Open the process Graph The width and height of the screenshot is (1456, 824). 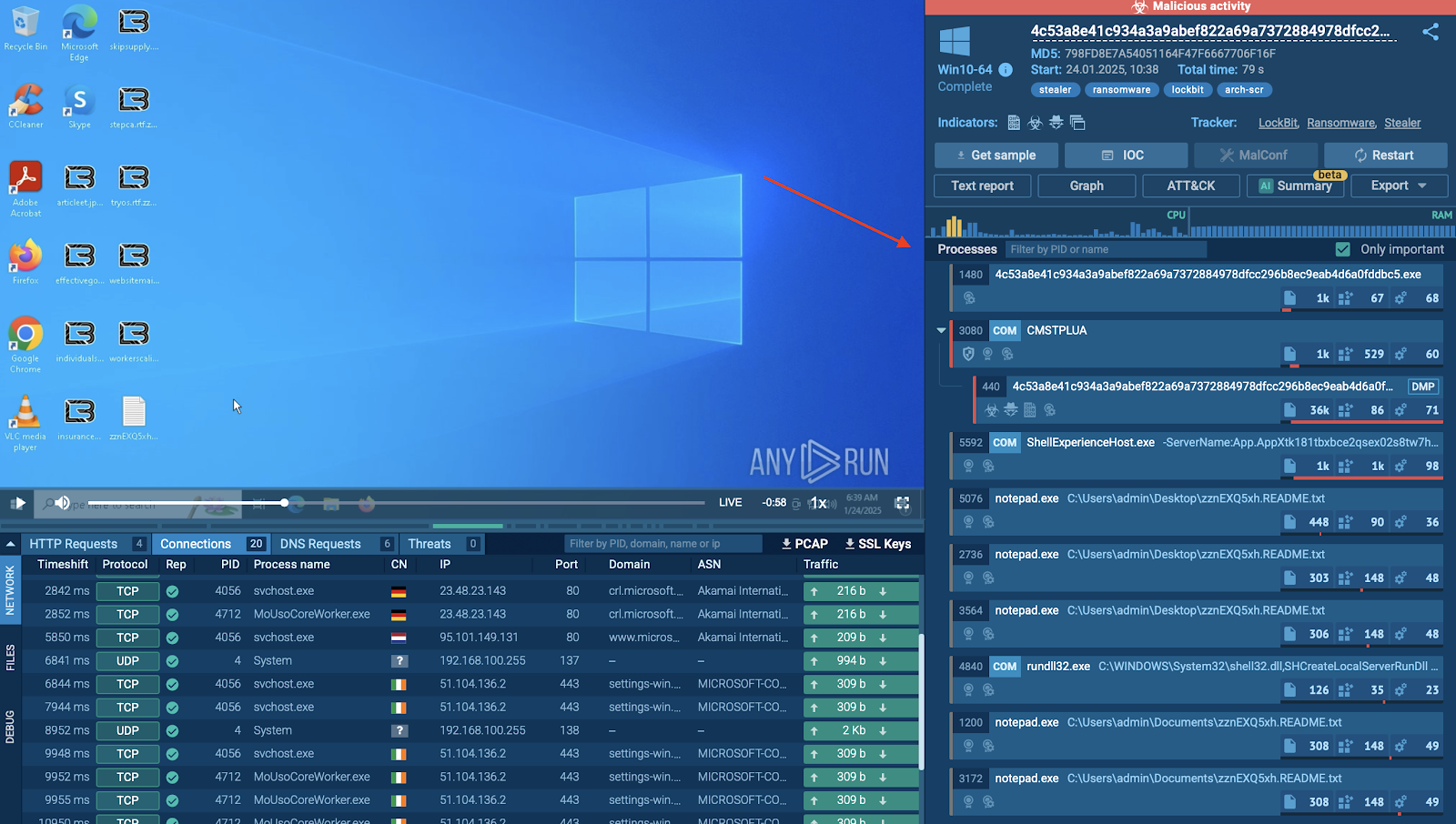tap(1087, 186)
